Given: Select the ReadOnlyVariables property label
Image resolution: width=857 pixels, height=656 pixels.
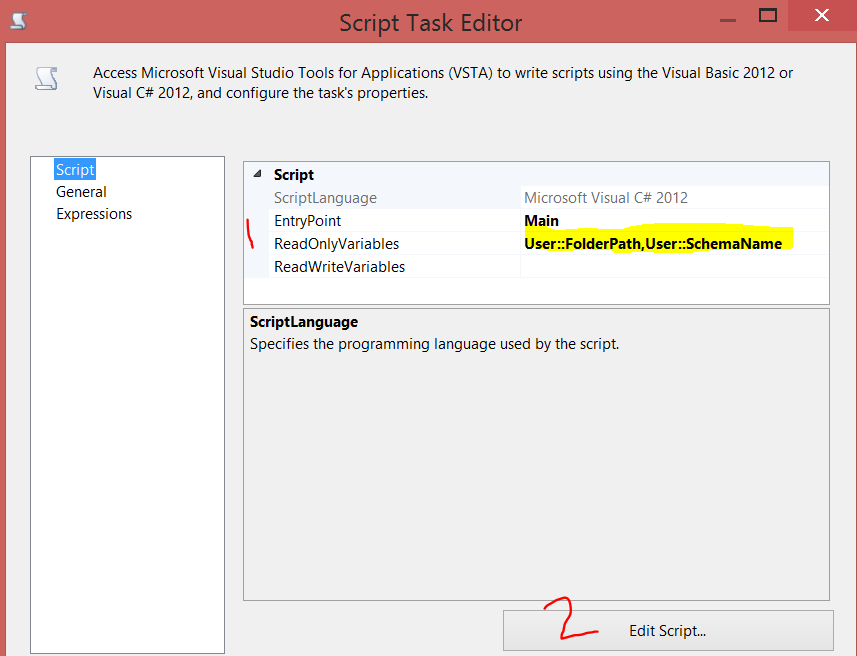Looking at the screenshot, I should click(338, 243).
